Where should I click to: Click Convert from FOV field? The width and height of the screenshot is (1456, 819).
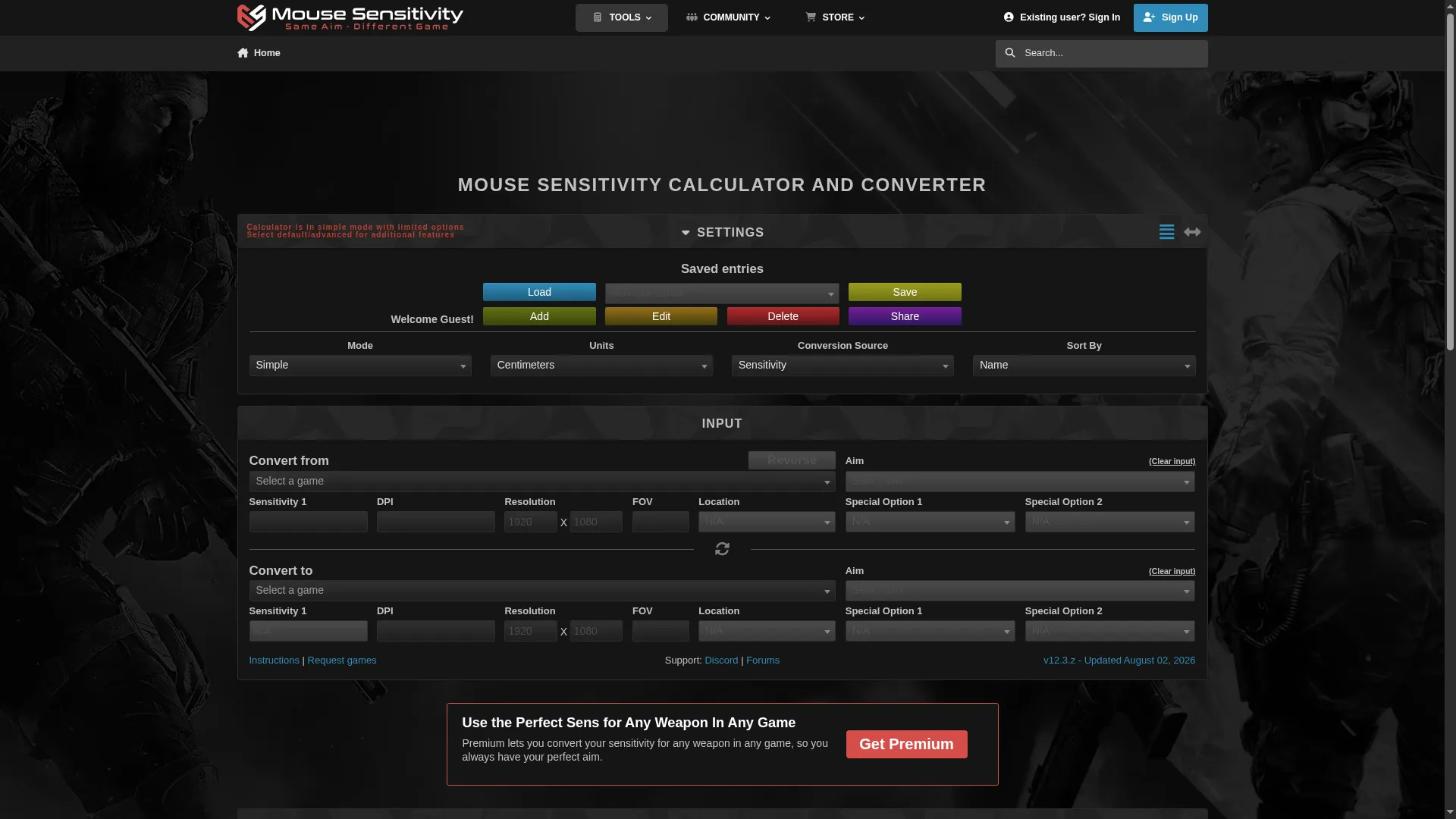point(661,522)
